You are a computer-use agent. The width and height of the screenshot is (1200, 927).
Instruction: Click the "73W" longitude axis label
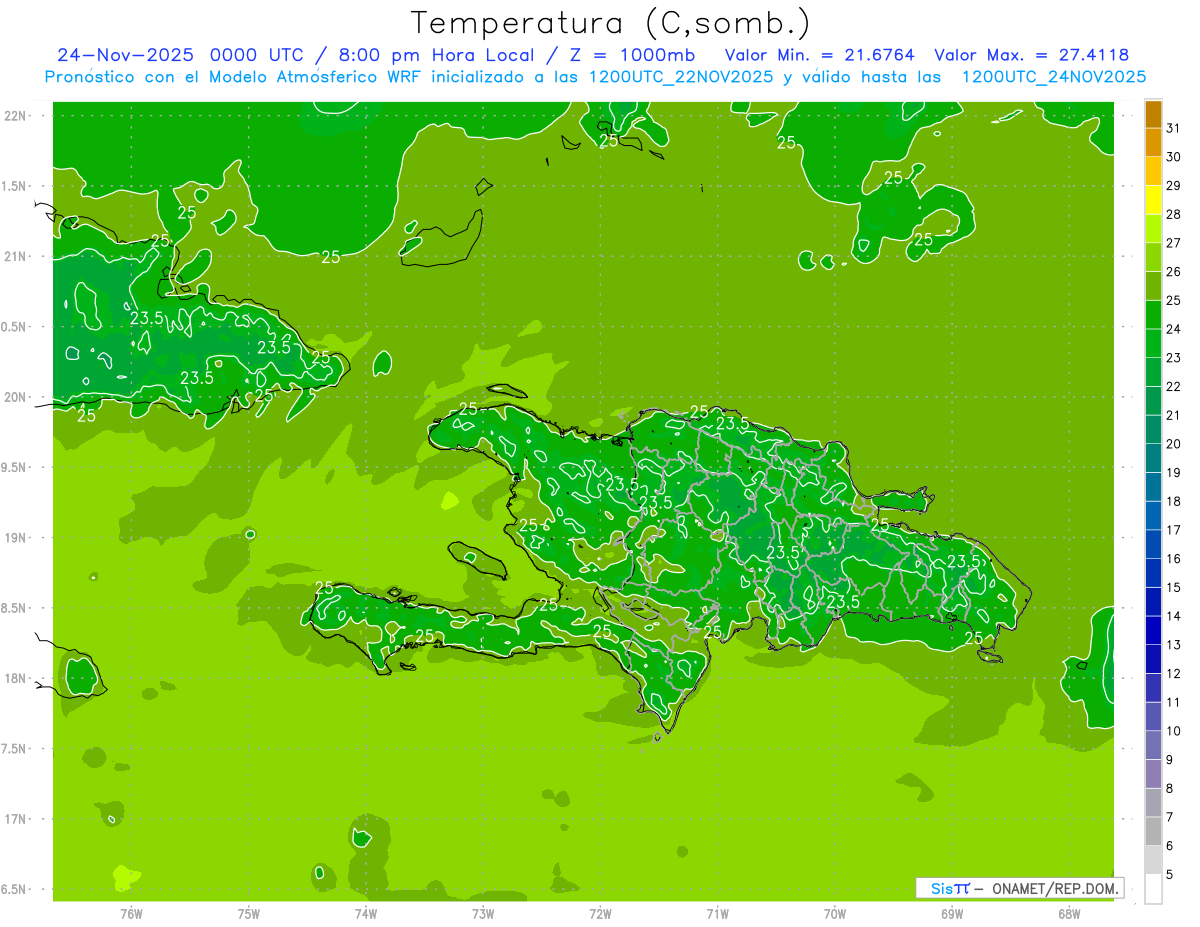pos(483,913)
